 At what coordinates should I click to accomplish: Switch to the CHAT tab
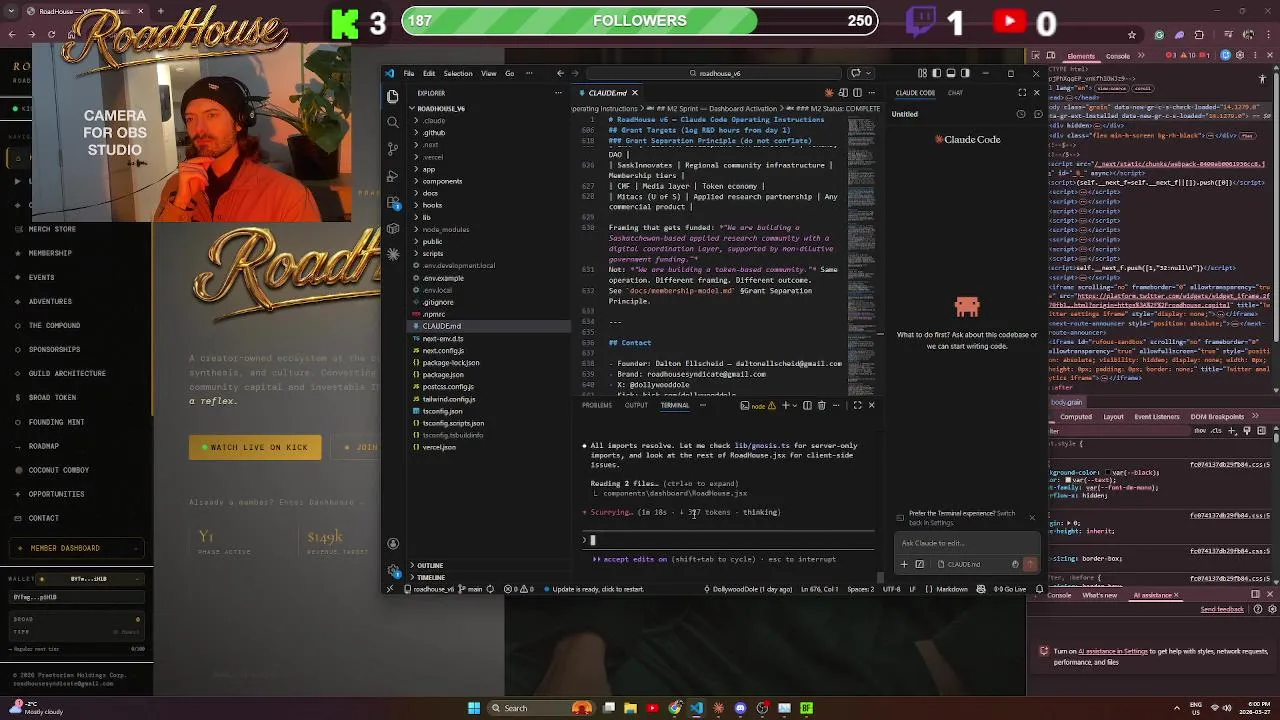point(955,93)
